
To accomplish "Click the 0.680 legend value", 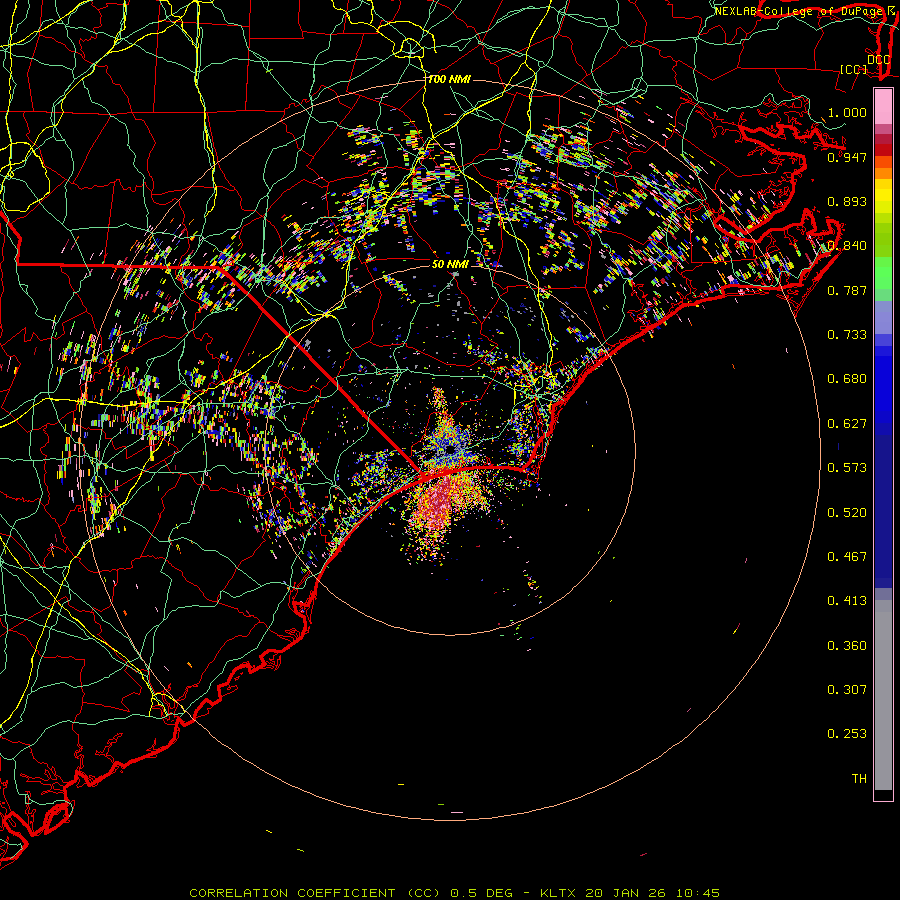I will click(x=847, y=379).
